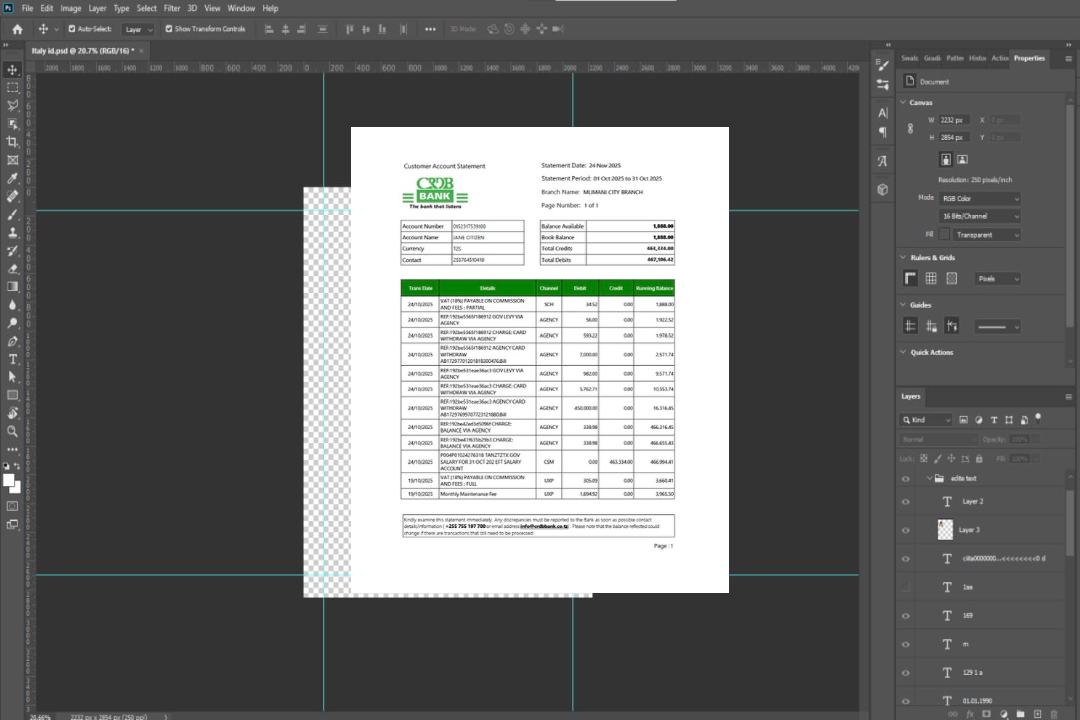Open the File menu
The width and height of the screenshot is (1080, 720).
coord(28,8)
